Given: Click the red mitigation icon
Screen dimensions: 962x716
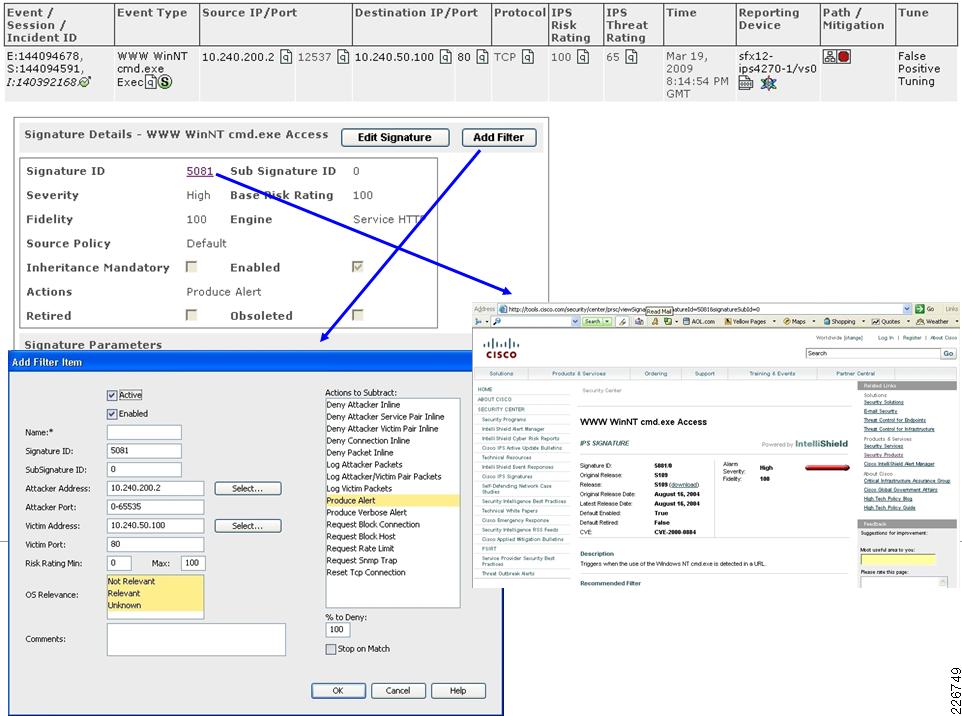Looking at the screenshot, I should (x=844, y=57).
